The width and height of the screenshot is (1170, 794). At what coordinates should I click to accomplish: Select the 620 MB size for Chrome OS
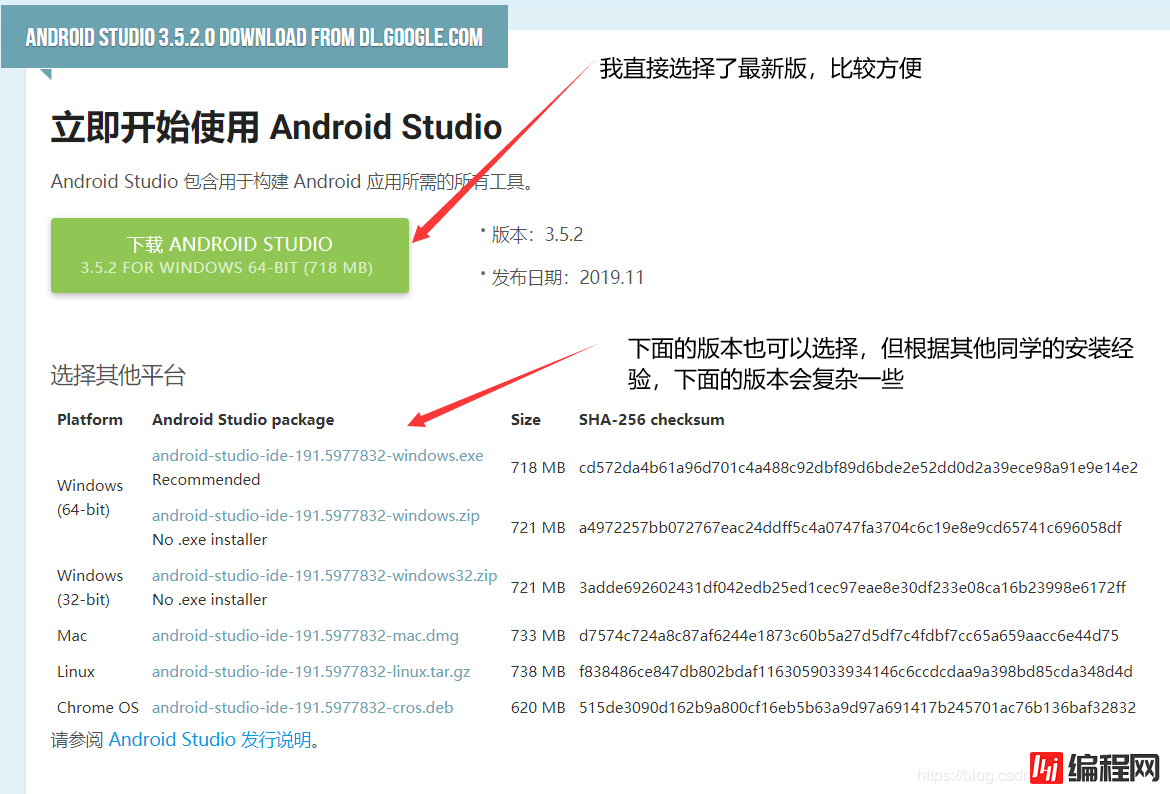pos(538,707)
